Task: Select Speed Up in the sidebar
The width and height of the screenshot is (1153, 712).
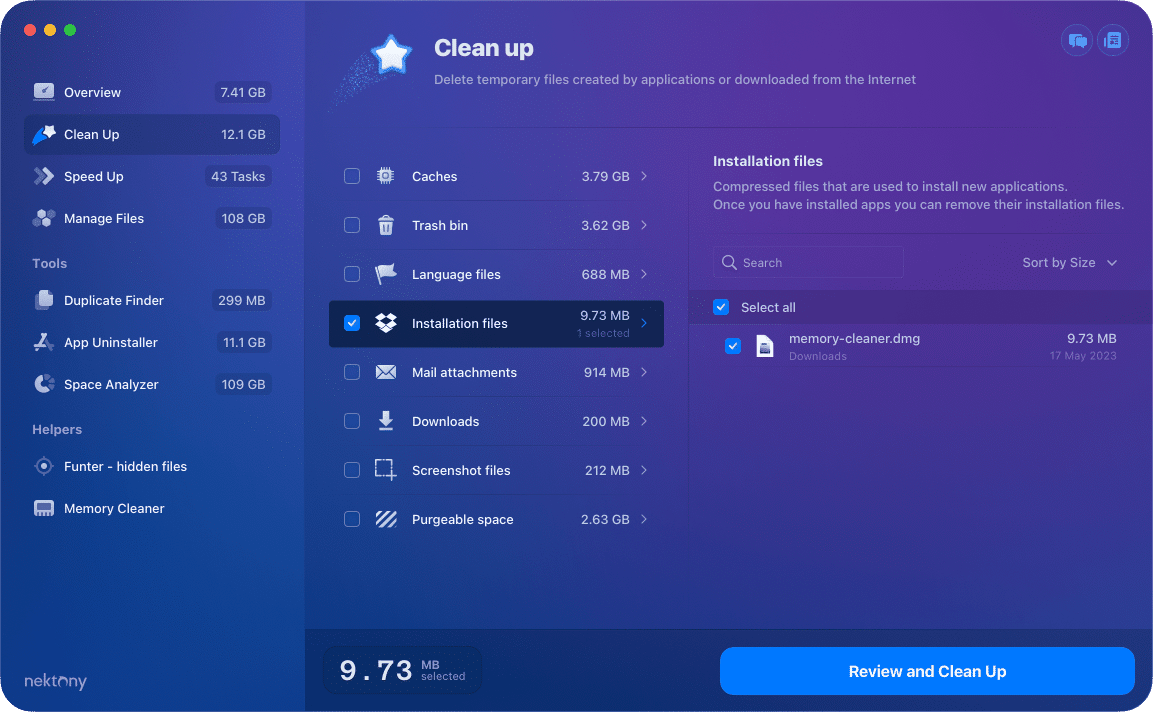Action: pyautogui.click(x=151, y=177)
